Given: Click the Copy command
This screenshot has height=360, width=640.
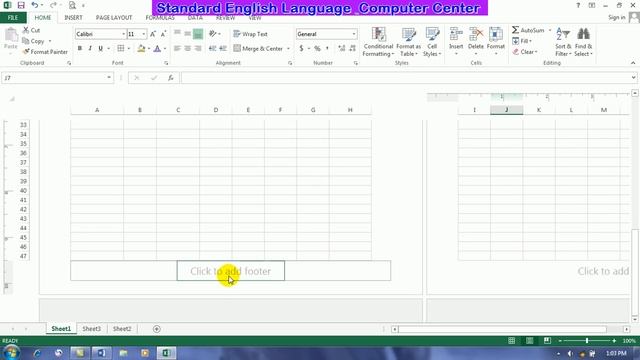Looking at the screenshot, I should 33,41.
